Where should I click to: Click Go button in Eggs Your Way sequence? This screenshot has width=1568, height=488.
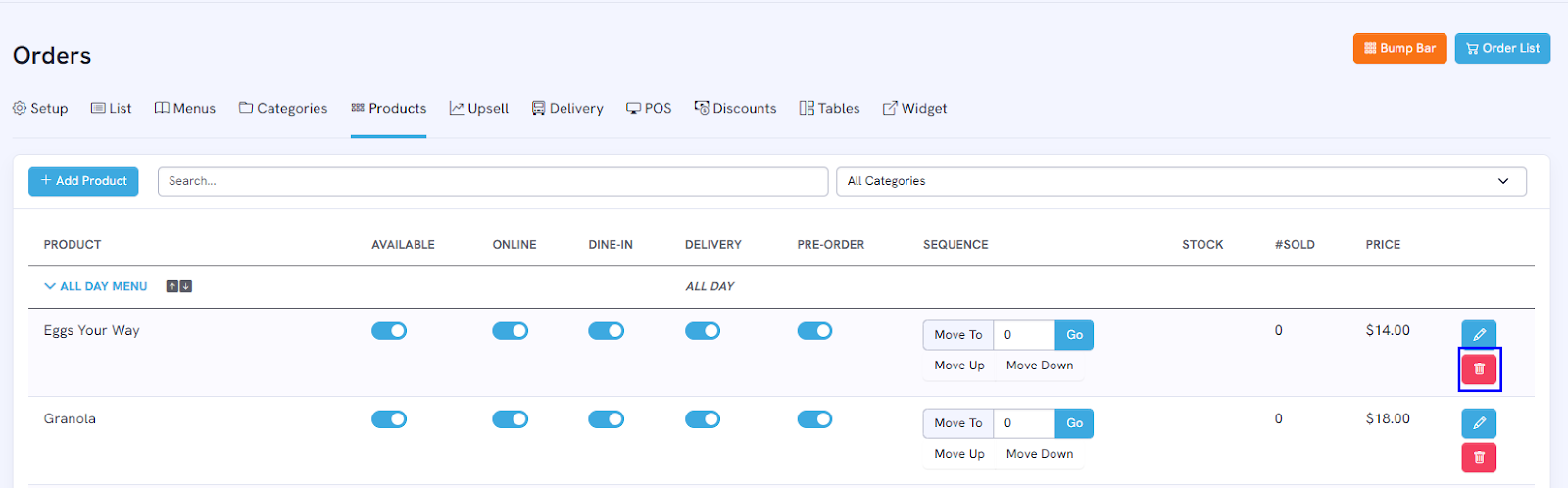coord(1074,335)
